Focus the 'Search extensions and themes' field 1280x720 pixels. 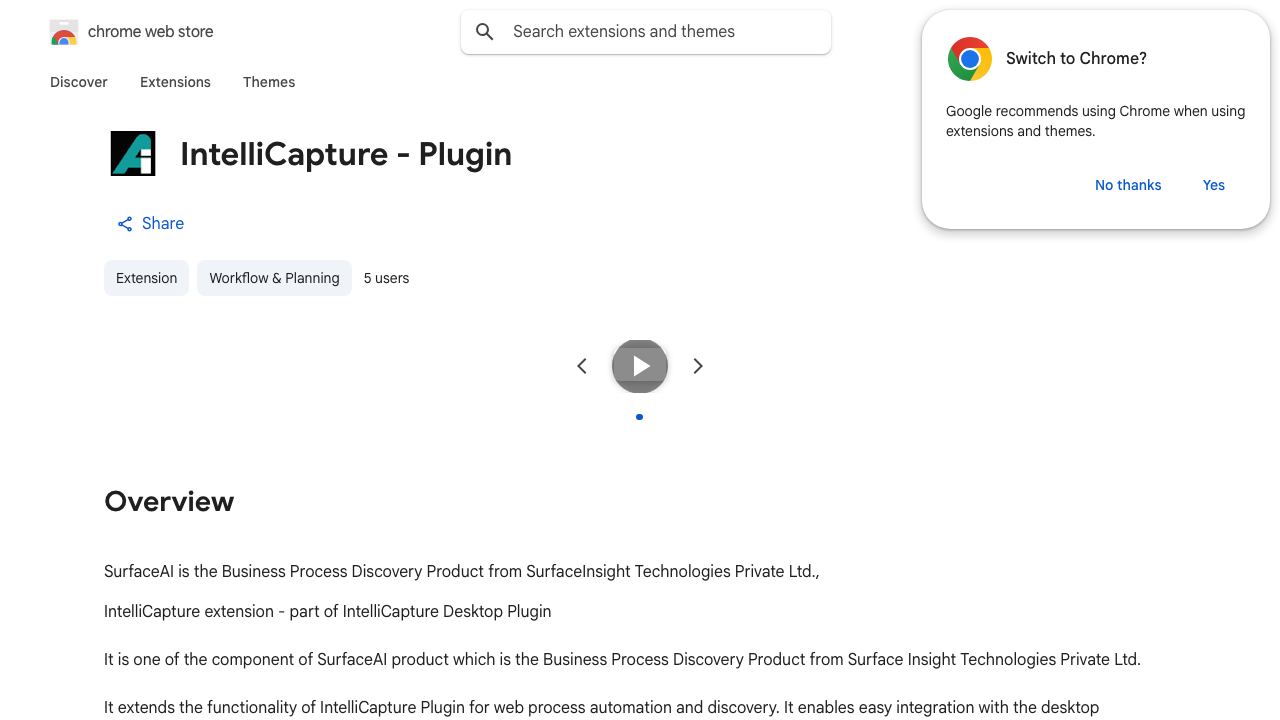(646, 32)
